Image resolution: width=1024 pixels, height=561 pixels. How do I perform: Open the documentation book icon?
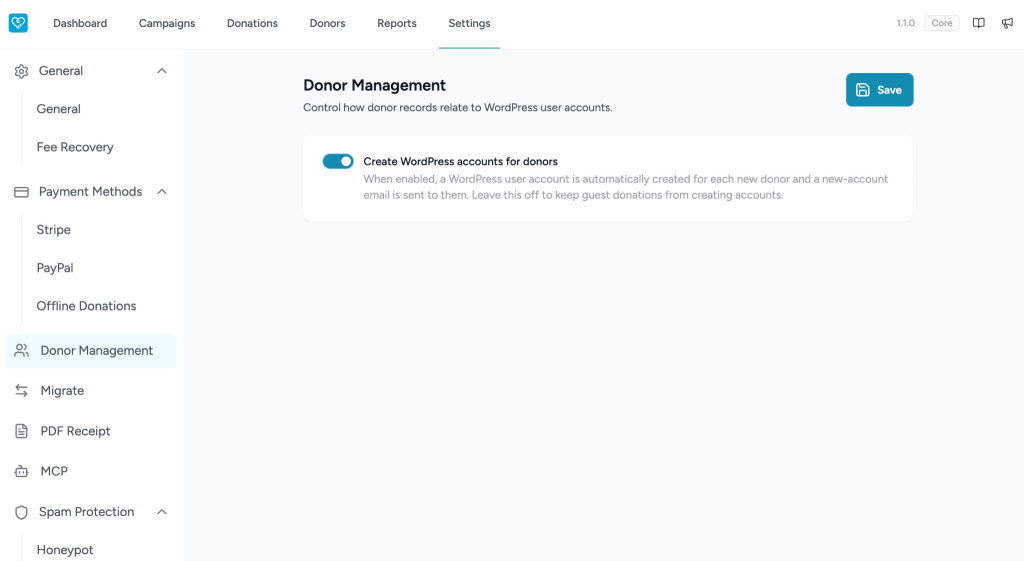[x=978, y=23]
